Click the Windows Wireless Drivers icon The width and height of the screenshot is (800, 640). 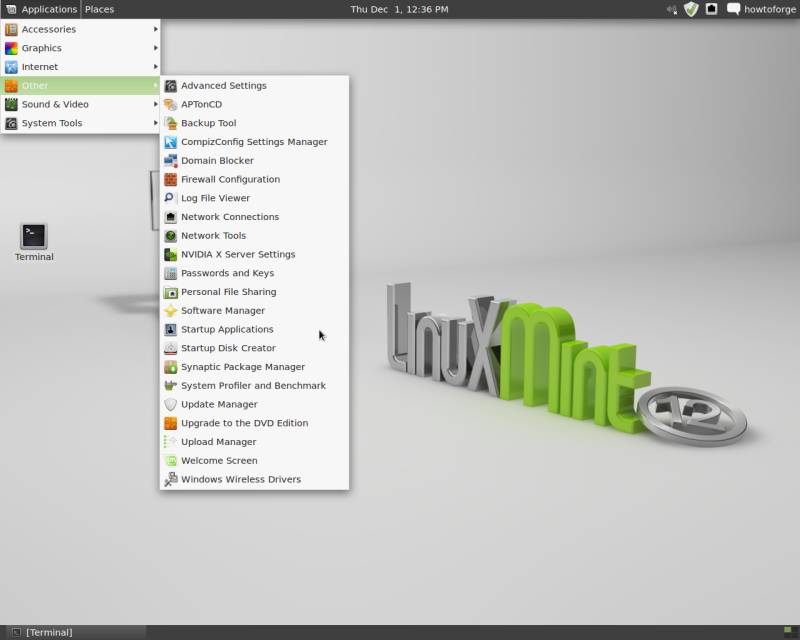coord(170,480)
